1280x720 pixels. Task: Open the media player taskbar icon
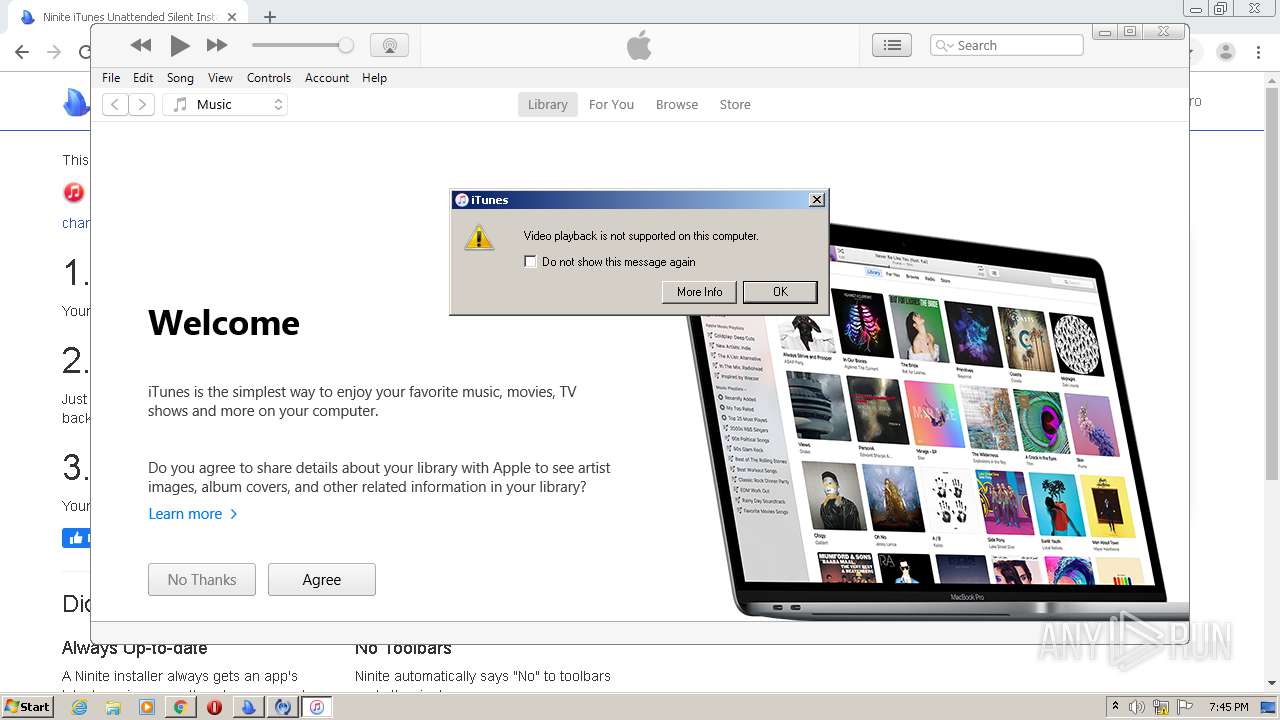coord(147,707)
